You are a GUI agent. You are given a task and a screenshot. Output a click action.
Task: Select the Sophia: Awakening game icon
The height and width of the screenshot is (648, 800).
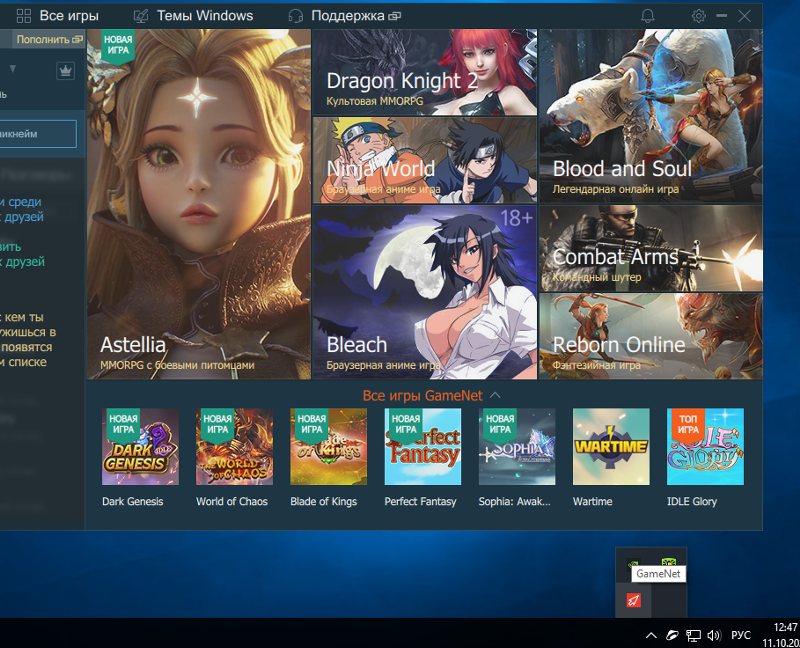[x=517, y=446]
